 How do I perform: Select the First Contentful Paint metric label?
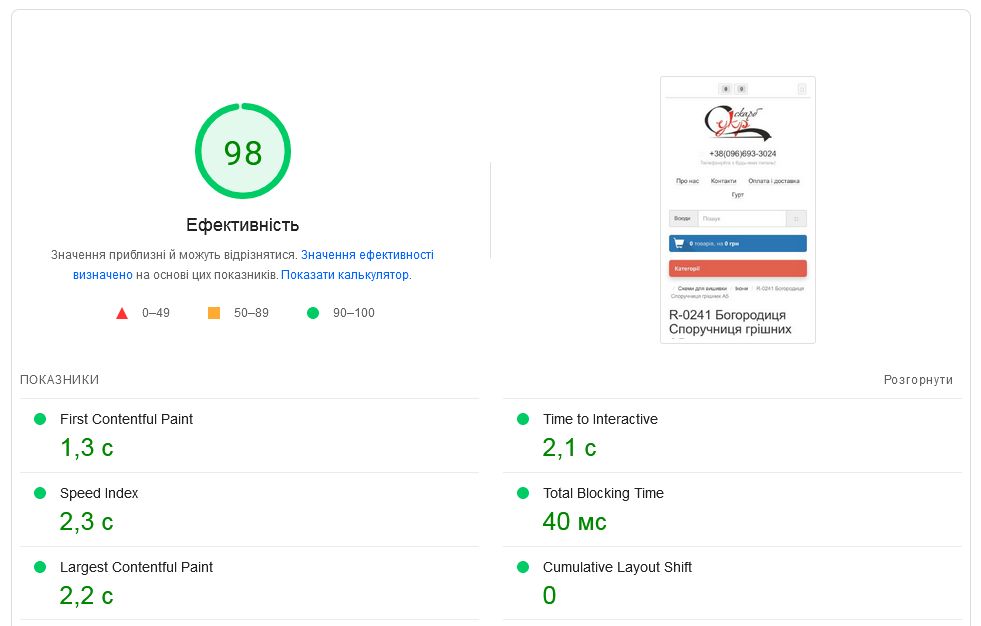[126, 419]
